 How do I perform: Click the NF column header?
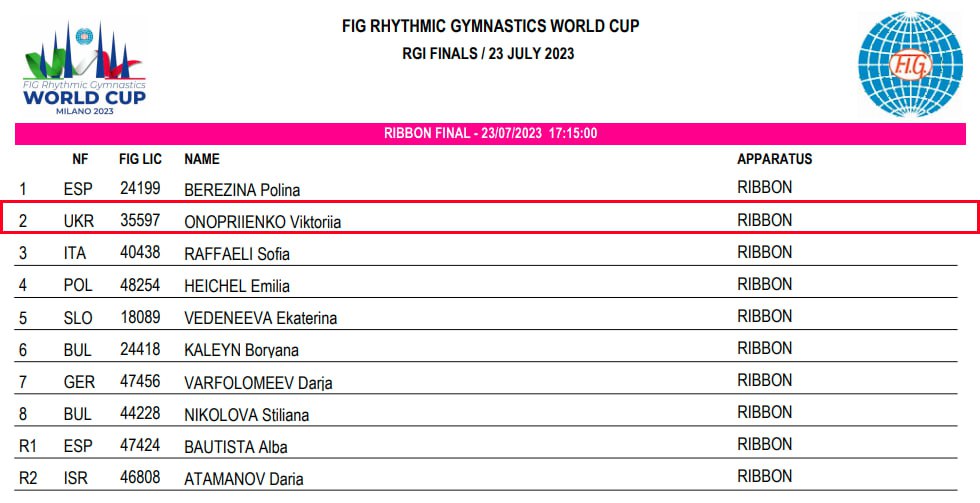(80, 159)
